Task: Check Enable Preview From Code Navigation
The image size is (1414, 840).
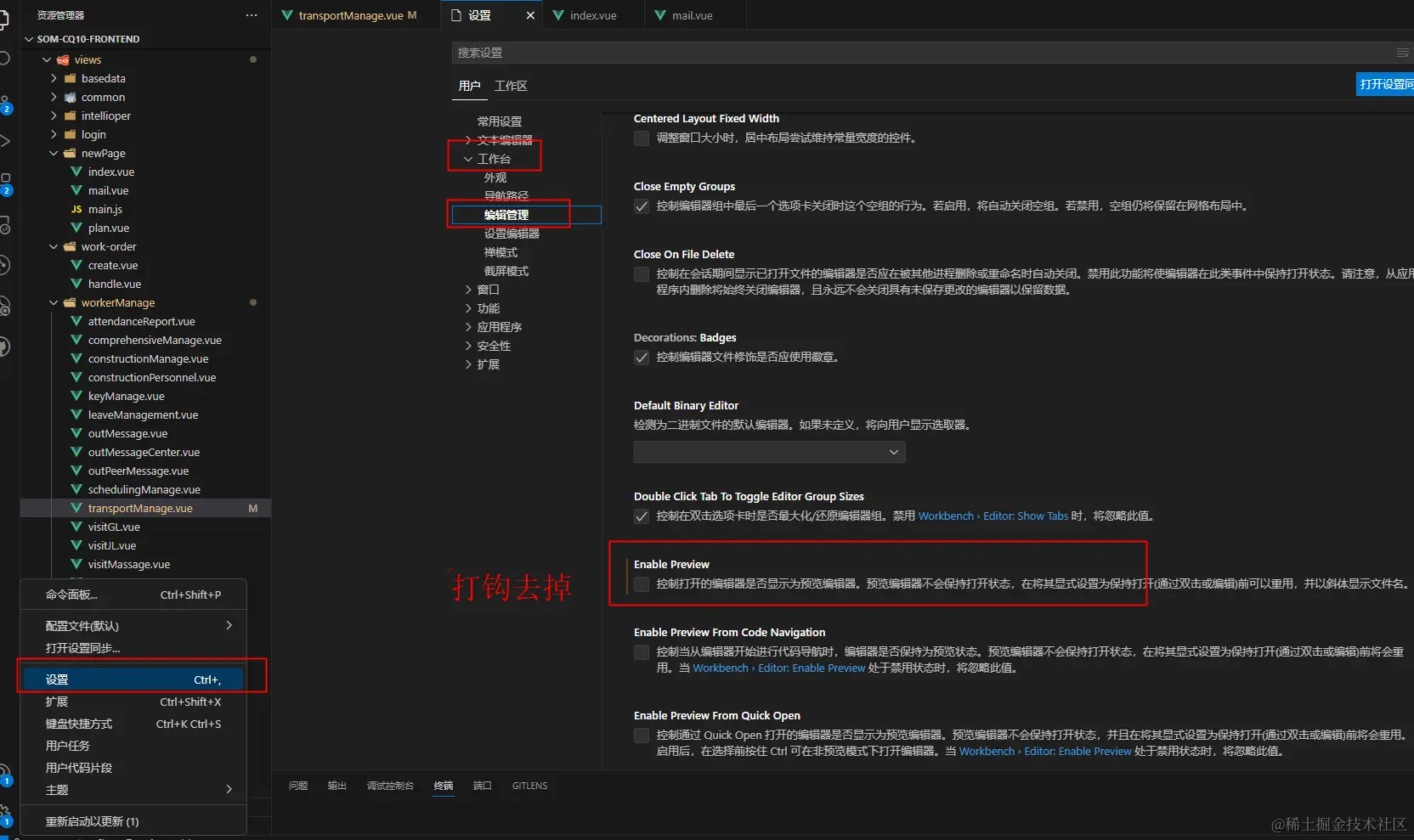Action: [x=642, y=651]
